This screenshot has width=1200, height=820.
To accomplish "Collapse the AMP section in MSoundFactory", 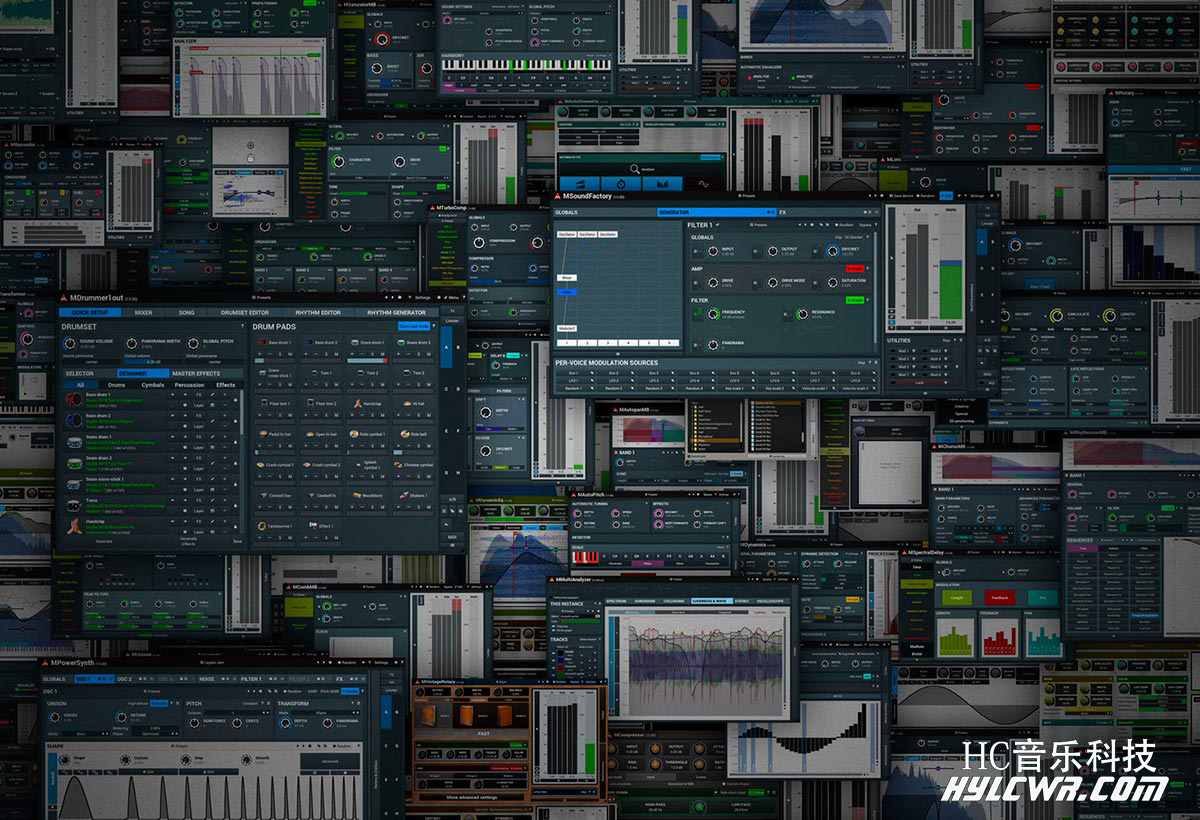I will [868, 268].
